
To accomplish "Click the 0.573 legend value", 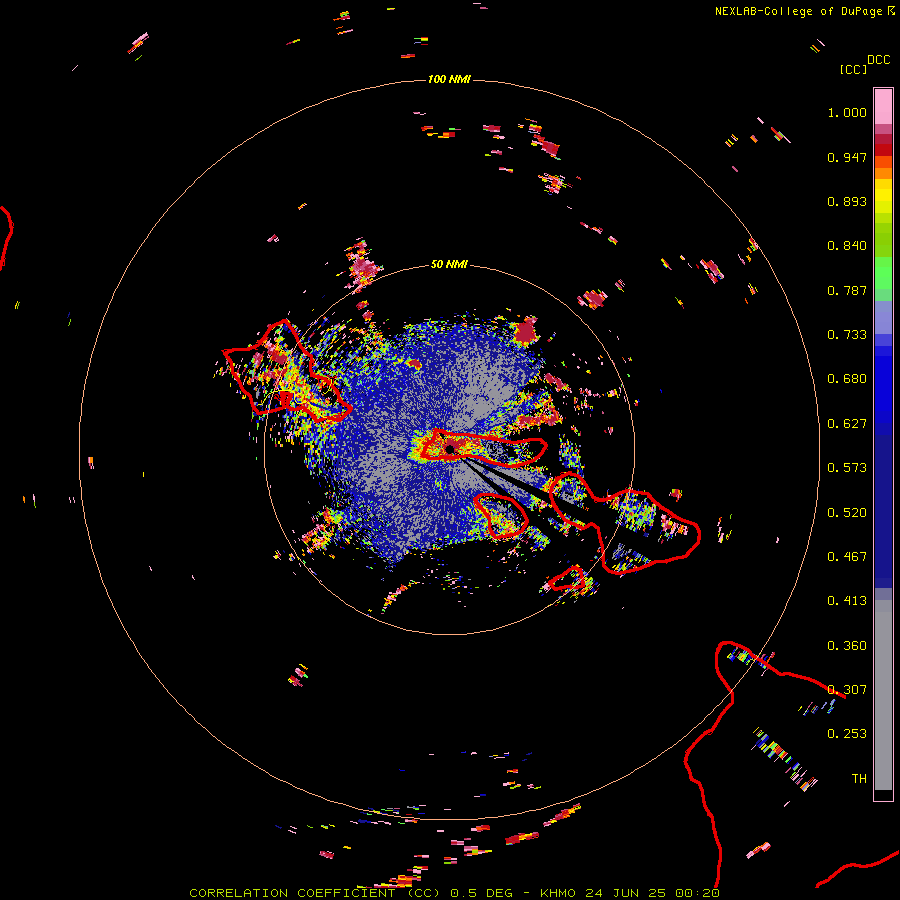I will click(x=847, y=468).
